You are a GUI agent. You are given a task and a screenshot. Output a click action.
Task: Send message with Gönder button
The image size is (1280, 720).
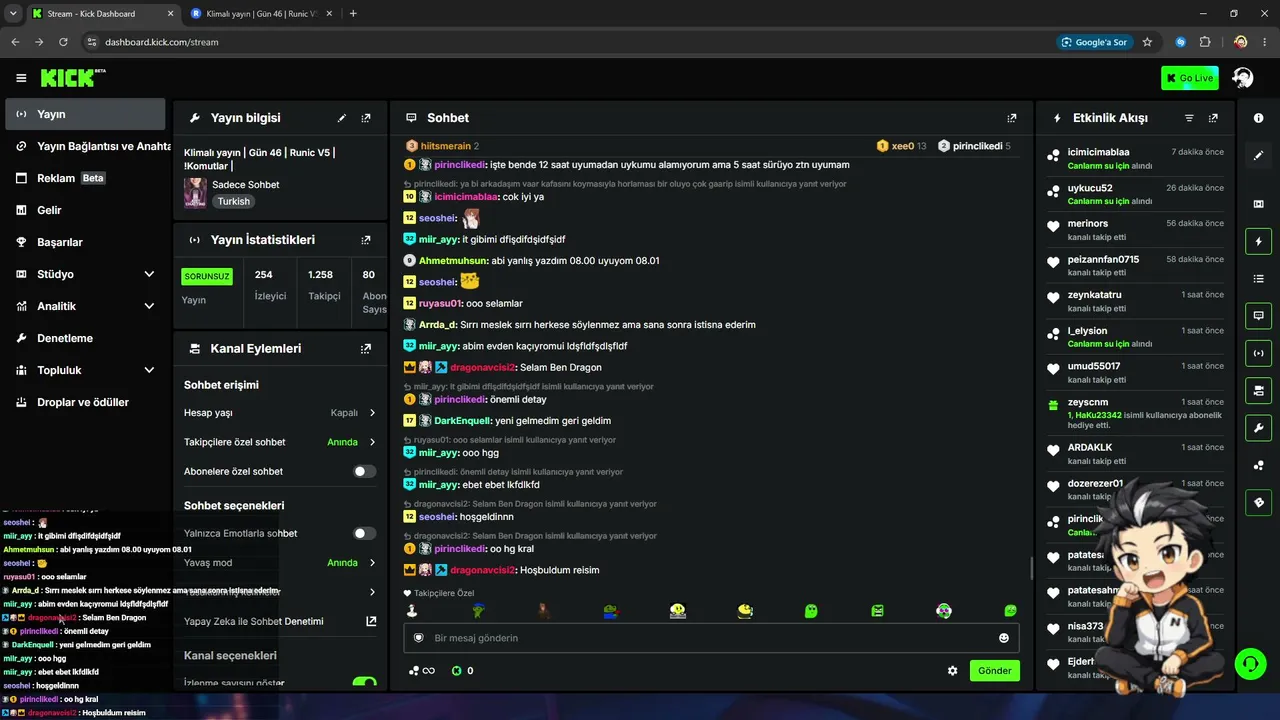995,671
